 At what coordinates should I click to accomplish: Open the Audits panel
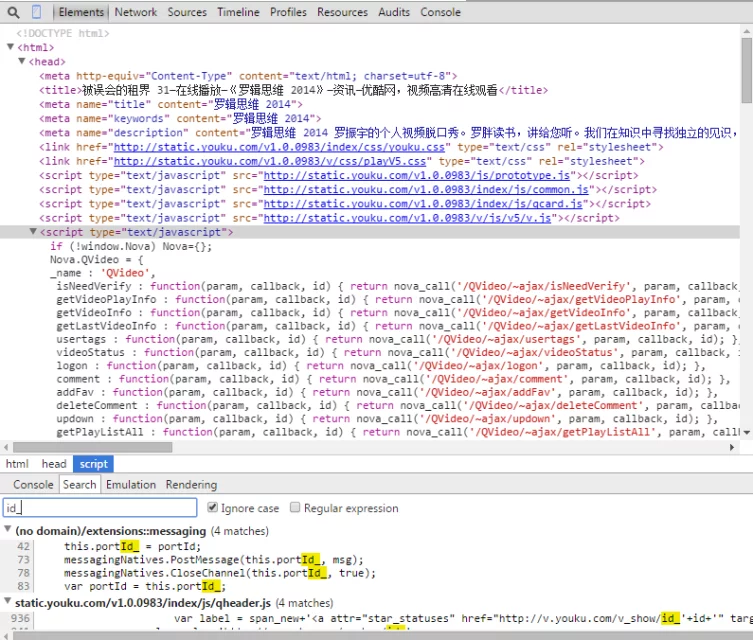point(394,12)
